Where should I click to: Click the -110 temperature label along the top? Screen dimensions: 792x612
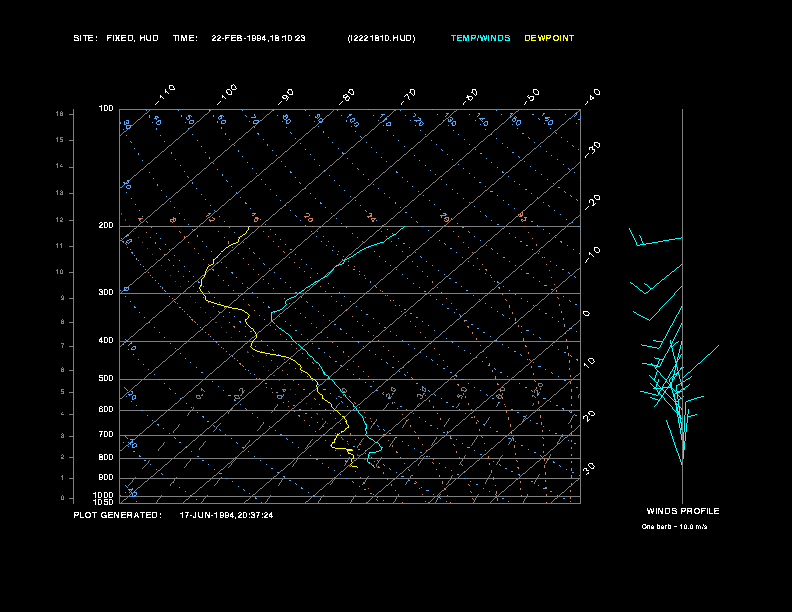click(165, 95)
